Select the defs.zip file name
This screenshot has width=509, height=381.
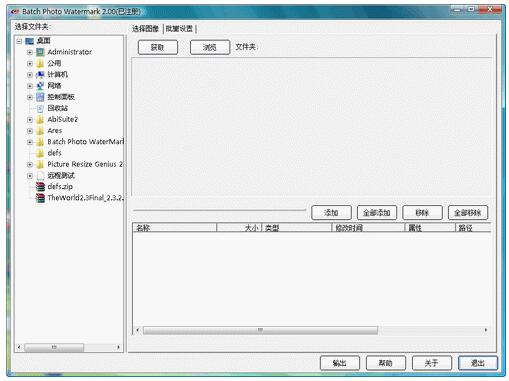60,187
